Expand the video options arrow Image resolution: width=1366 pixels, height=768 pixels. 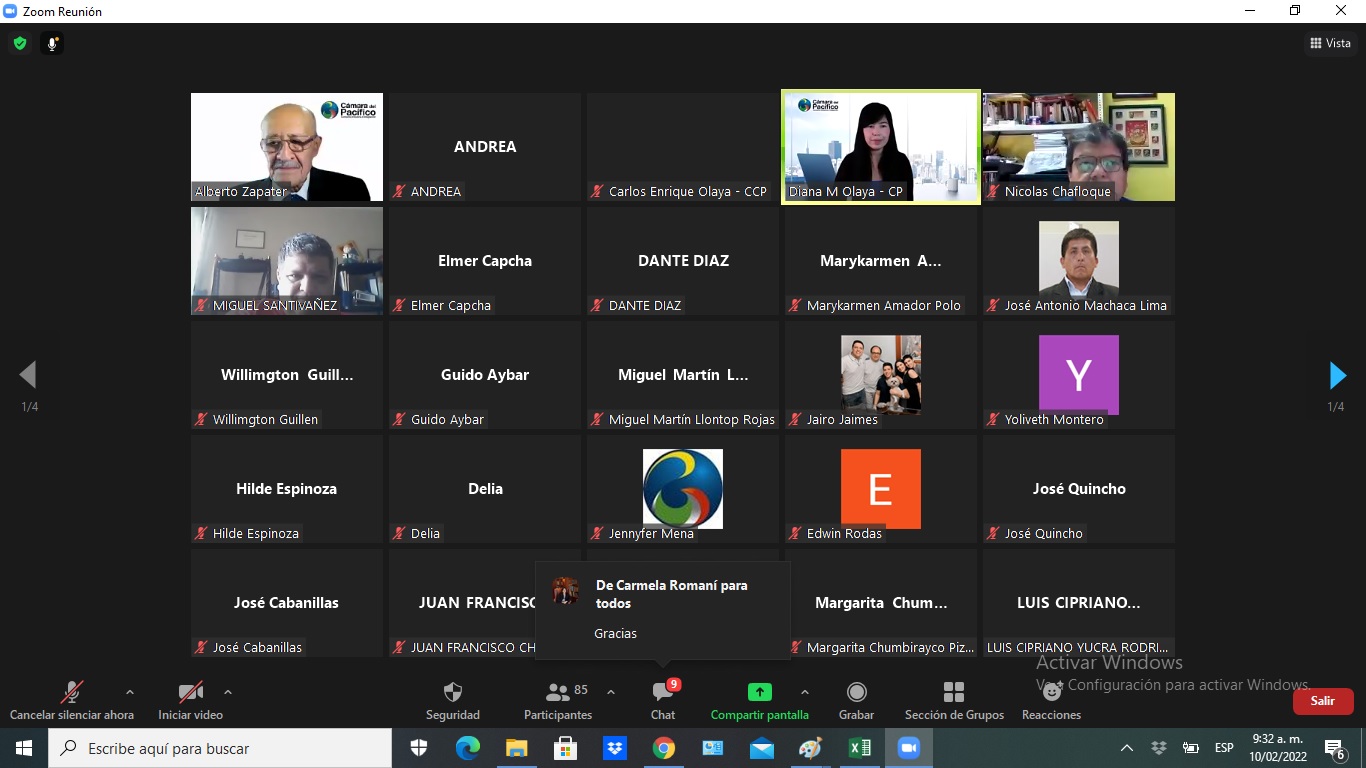pyautogui.click(x=227, y=692)
